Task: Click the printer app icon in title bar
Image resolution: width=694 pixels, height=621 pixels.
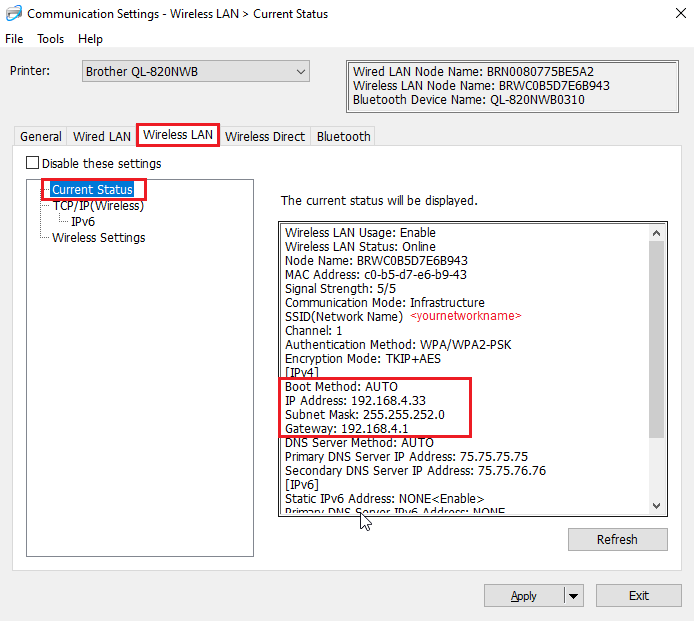Action: tap(14, 13)
